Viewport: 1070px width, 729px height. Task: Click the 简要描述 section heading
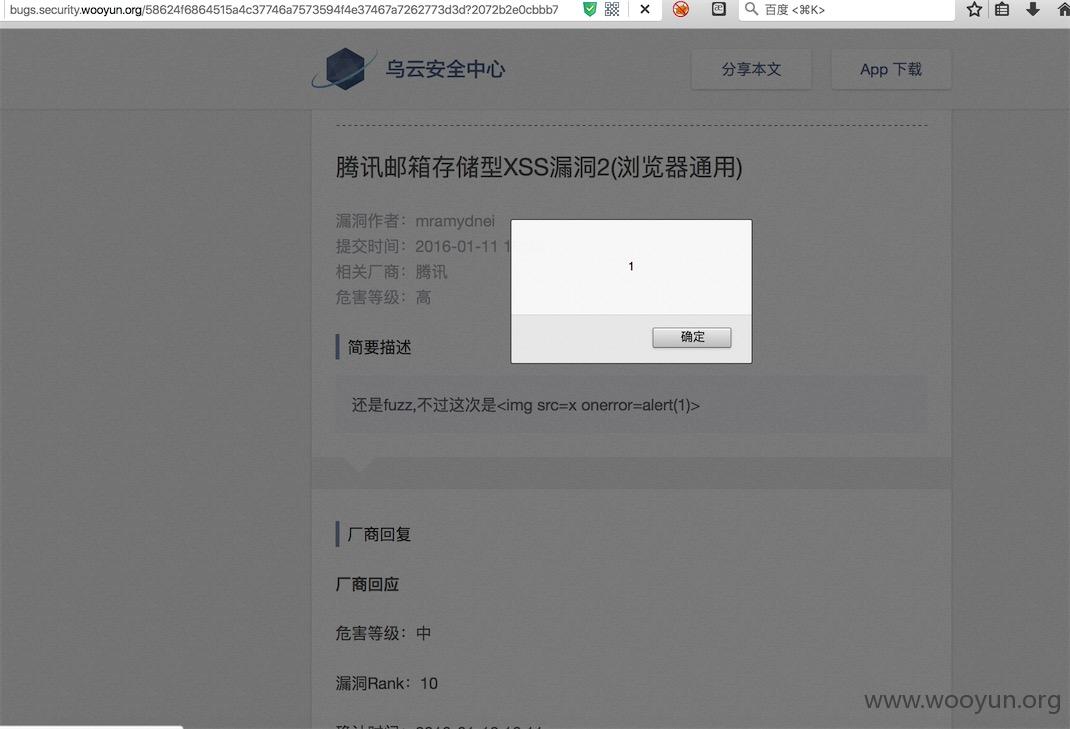(379, 347)
